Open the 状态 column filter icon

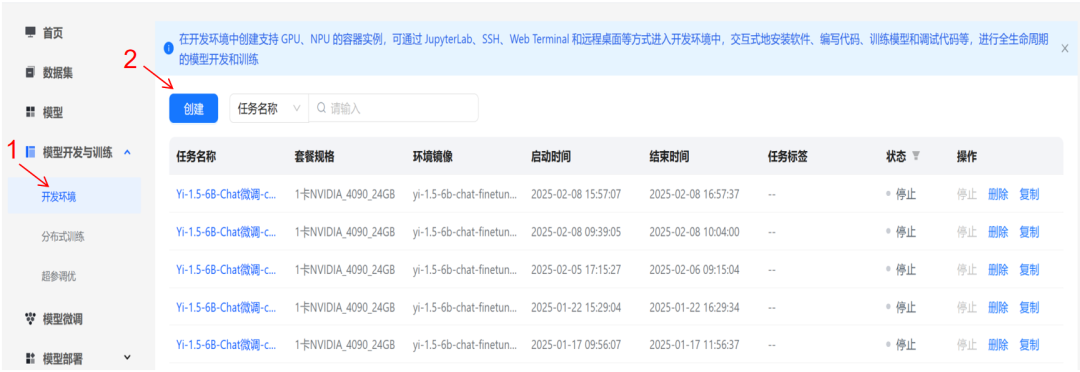point(915,156)
